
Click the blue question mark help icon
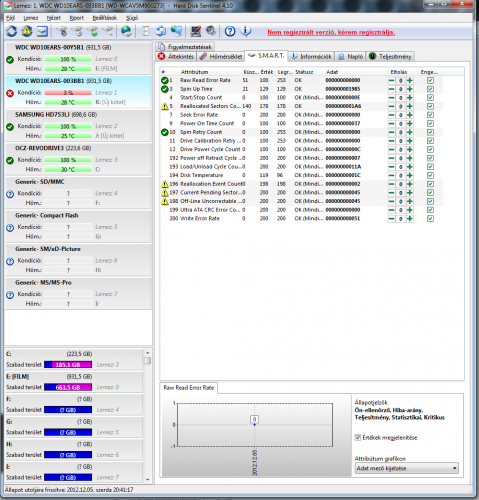coord(230,31)
